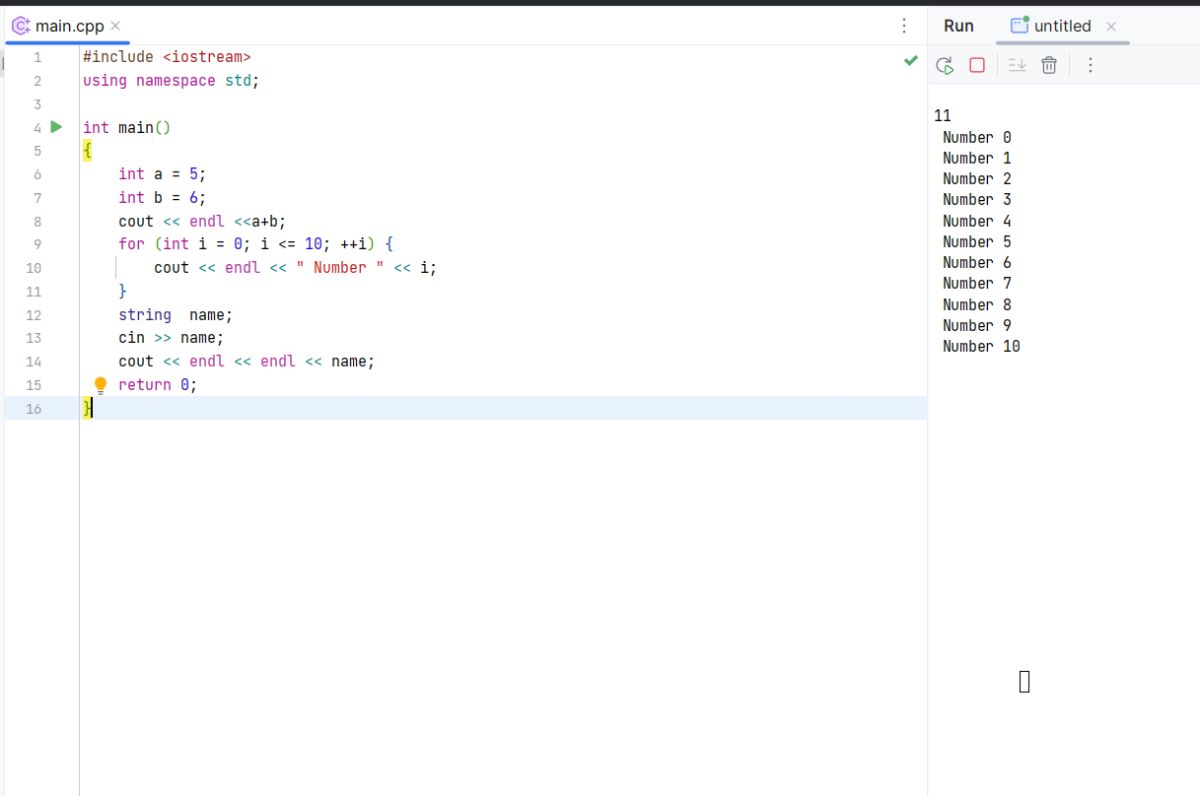Clear console output with trash icon
The image size is (1200, 796).
pyautogui.click(x=1049, y=65)
